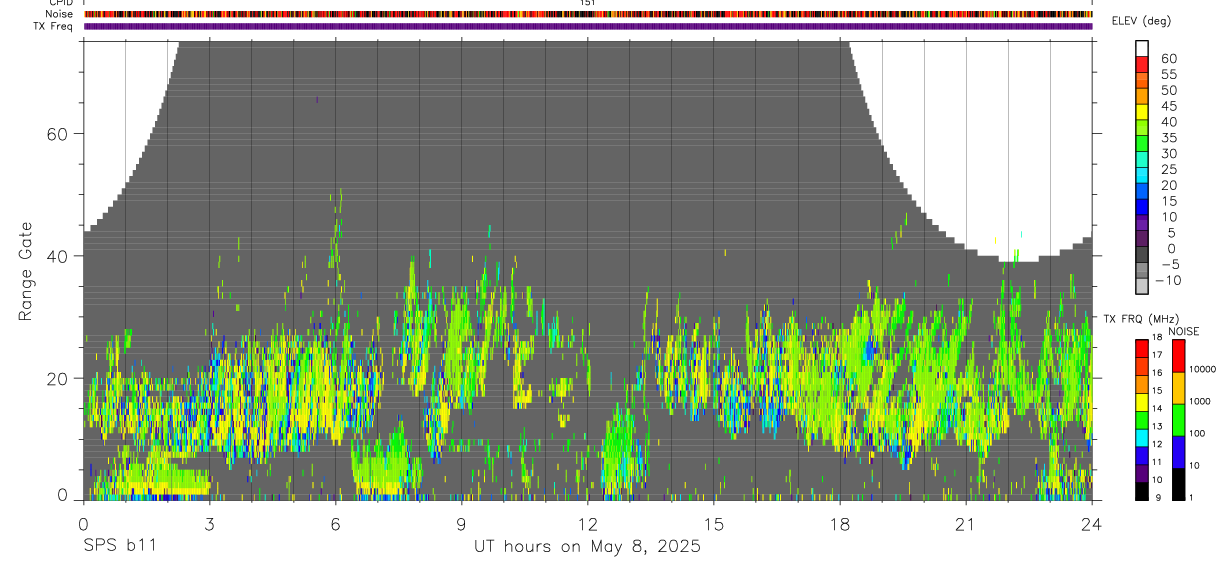Click the '100' label on the NOISE colorbar
The height and width of the screenshot is (567, 1228).
[x=1197, y=433]
